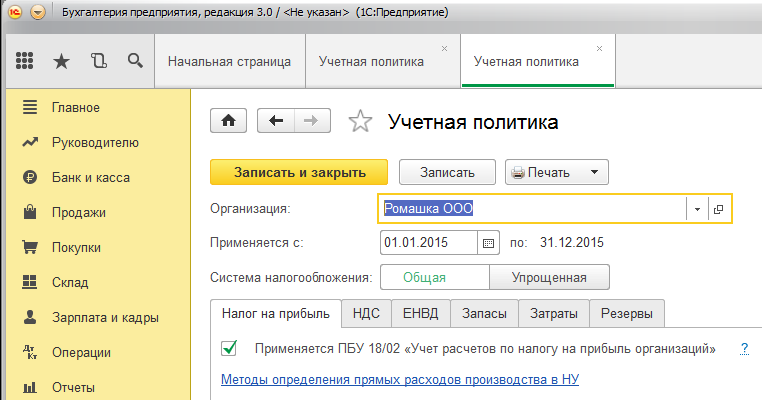Add Учетная политика to favorites star

pyautogui.click(x=359, y=122)
